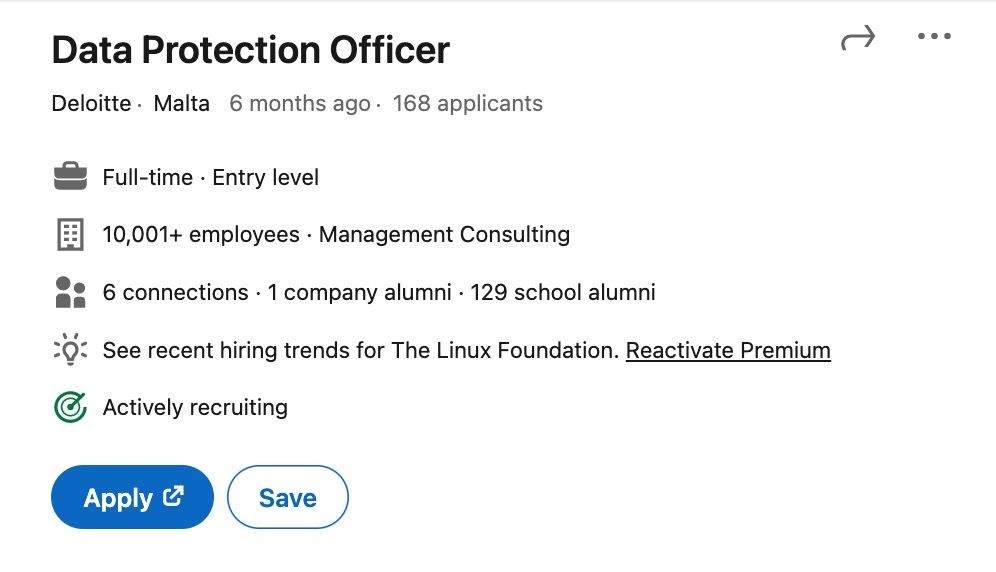Click the Full-time Entry level text
This screenshot has height=572, width=996.
(x=210, y=178)
